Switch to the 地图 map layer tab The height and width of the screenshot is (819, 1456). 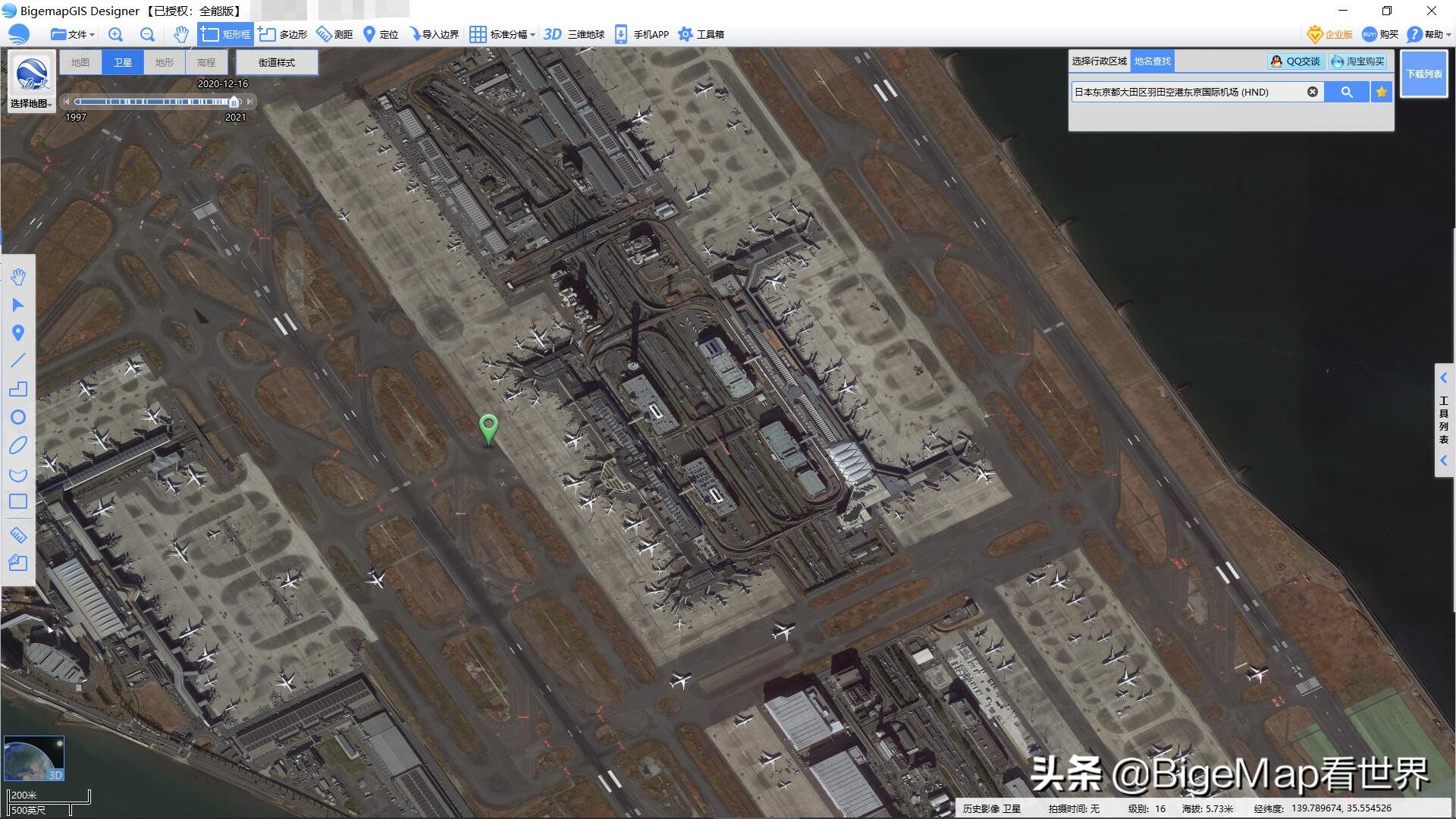click(x=80, y=62)
